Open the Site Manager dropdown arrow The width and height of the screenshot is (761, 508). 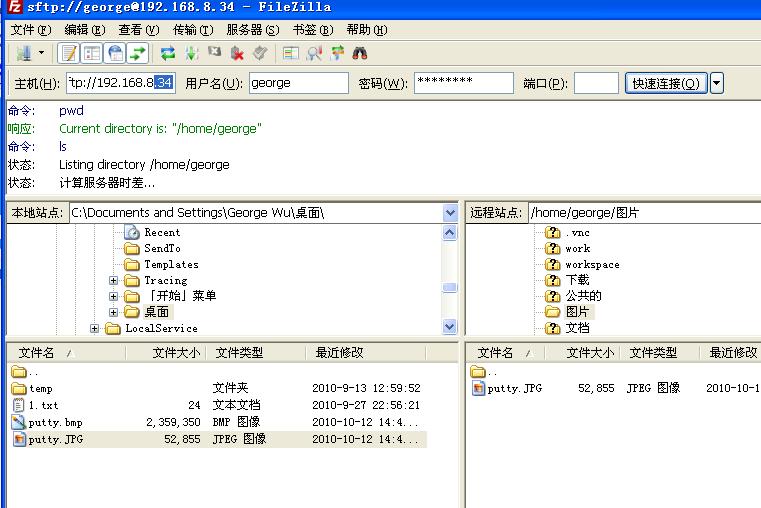coord(41,53)
